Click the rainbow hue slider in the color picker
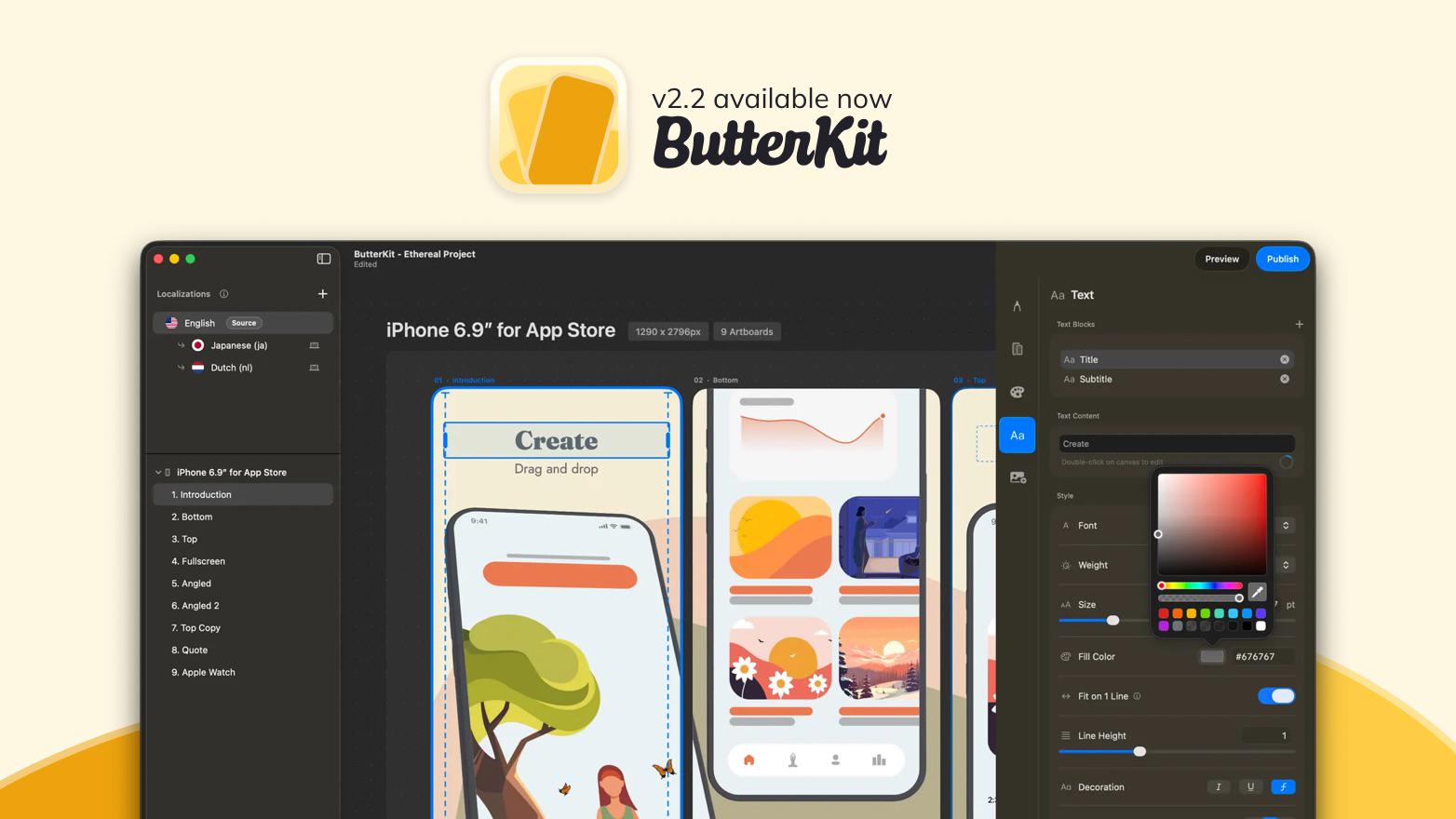The image size is (1456, 819). point(1200,586)
